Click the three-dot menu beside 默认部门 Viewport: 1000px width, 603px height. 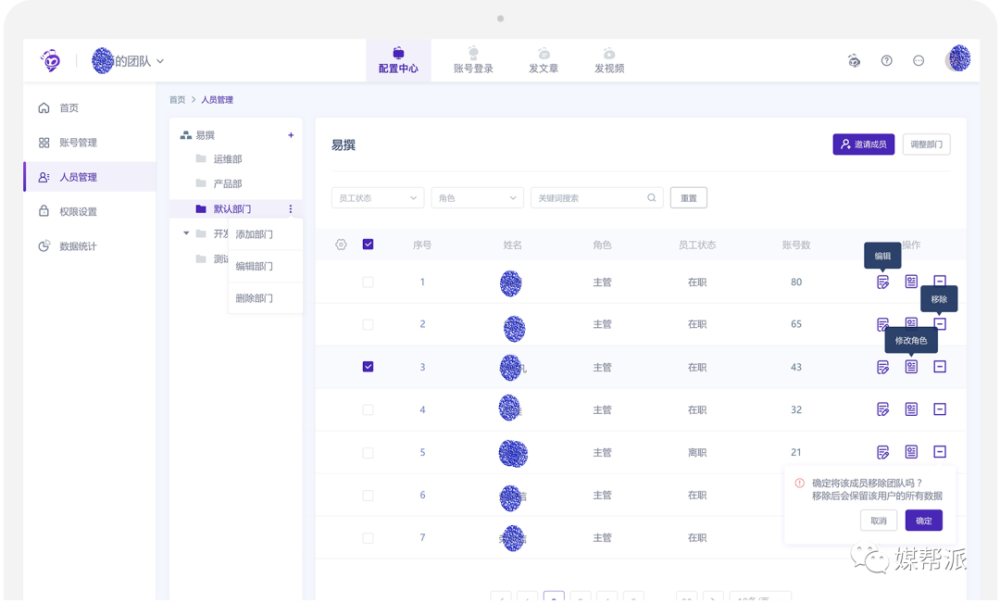291,209
